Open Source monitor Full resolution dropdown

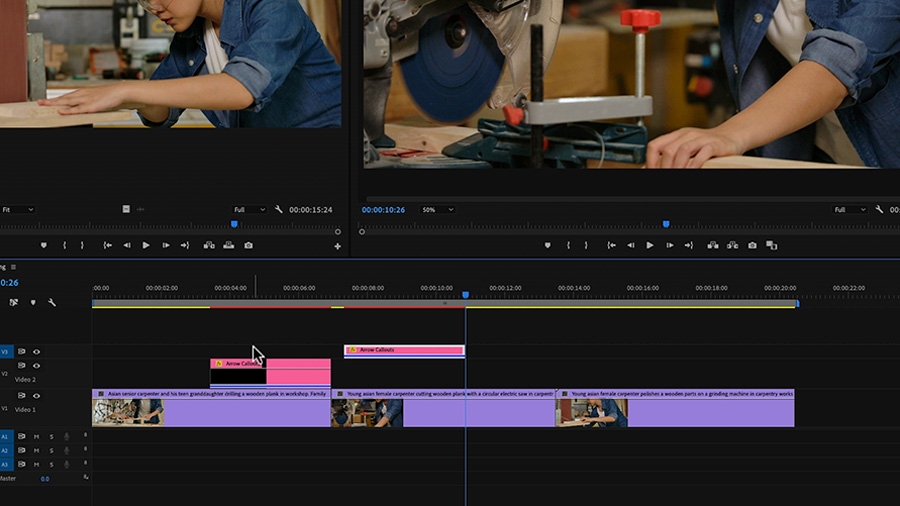click(249, 210)
